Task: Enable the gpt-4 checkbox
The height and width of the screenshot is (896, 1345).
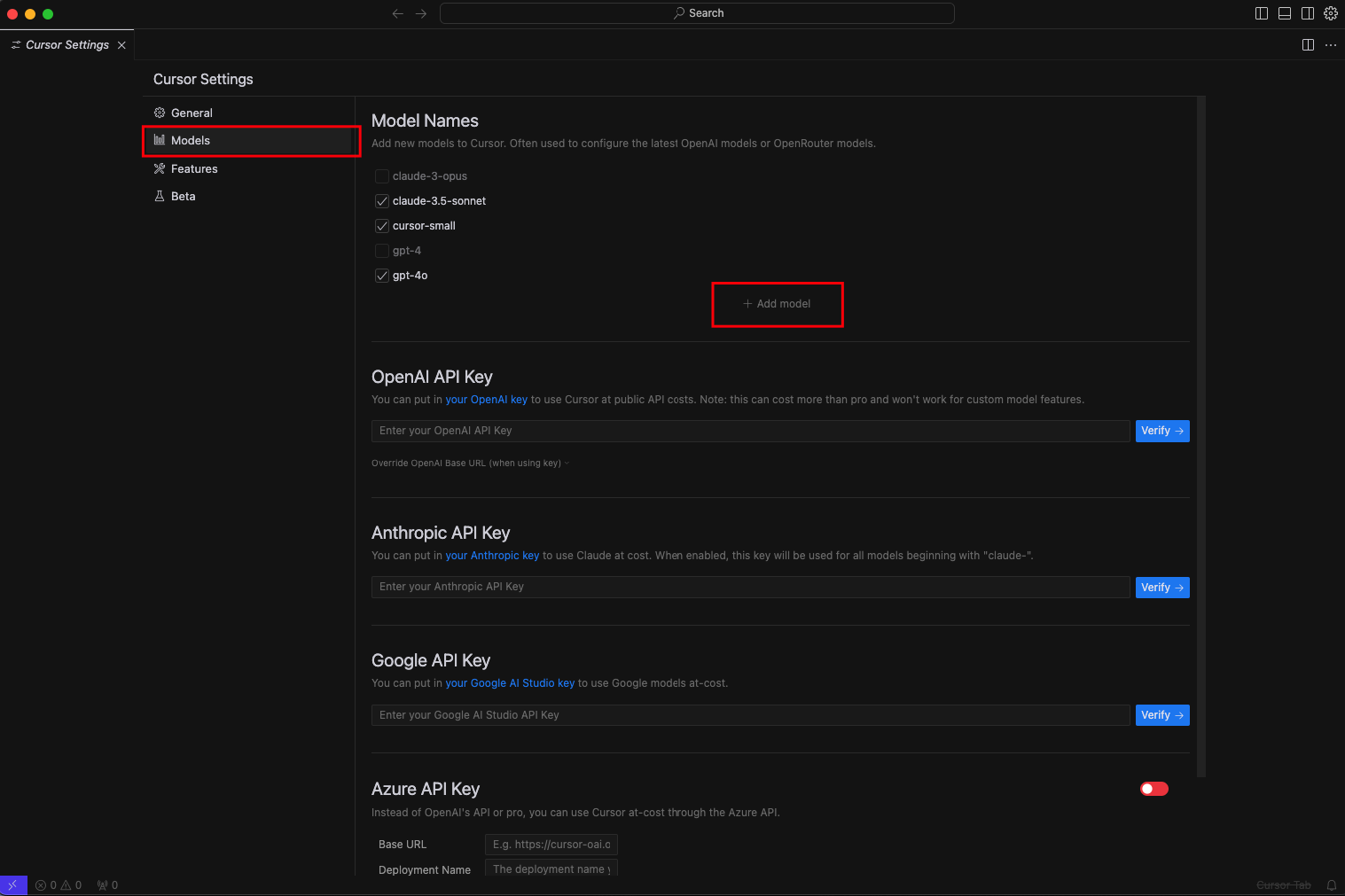Action: pos(382,251)
